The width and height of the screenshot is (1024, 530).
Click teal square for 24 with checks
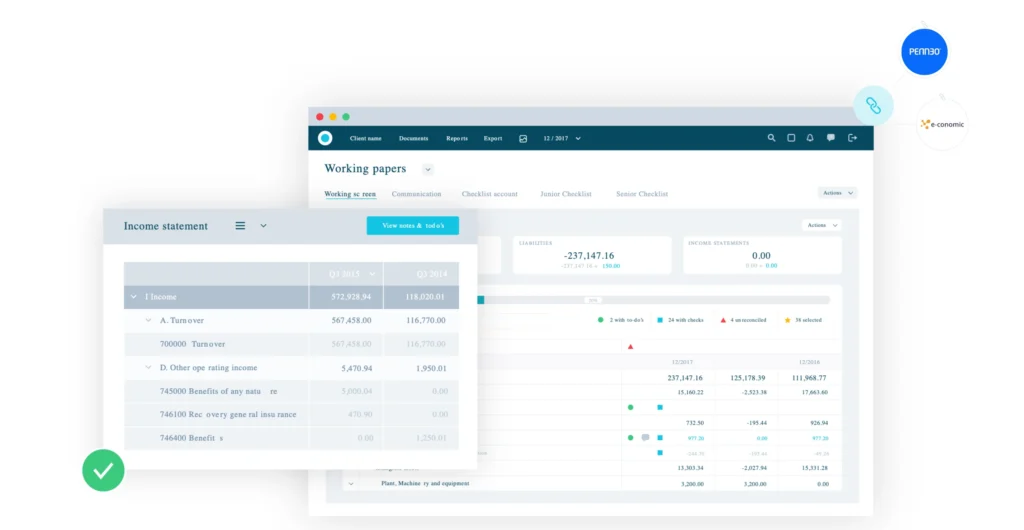pos(660,320)
